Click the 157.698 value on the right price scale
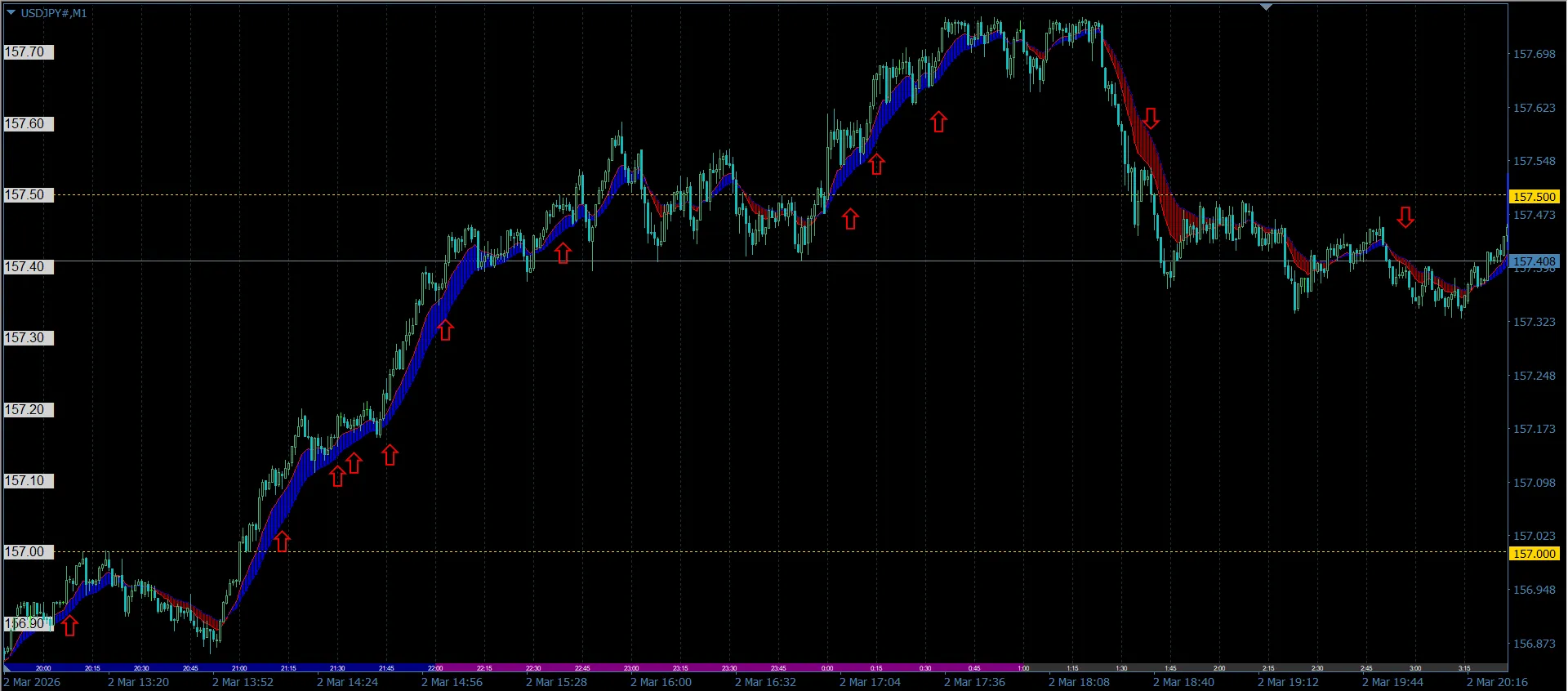Screen dimensions: 1568x691 click(1534, 54)
